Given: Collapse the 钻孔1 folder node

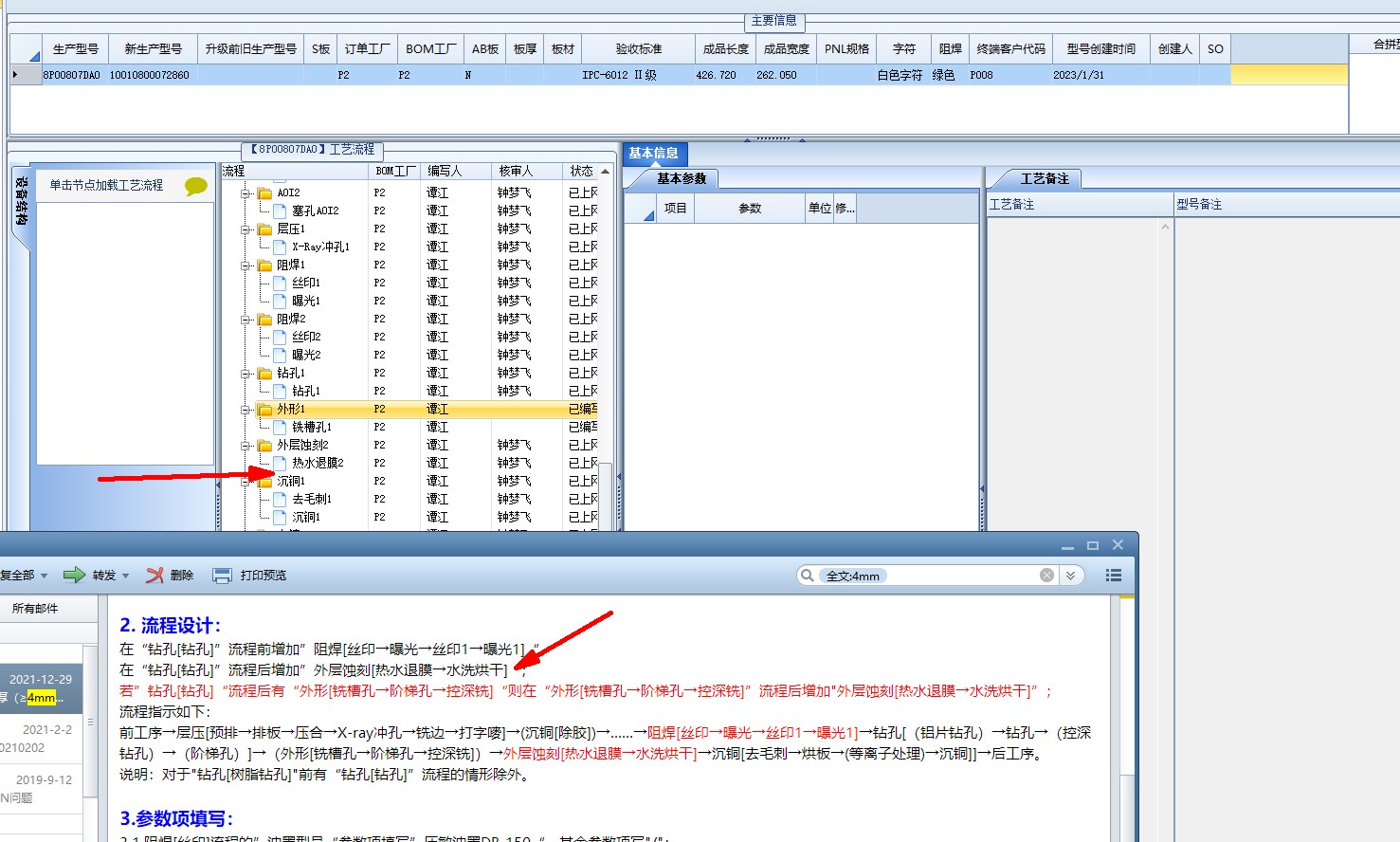Looking at the screenshot, I should tap(245, 374).
